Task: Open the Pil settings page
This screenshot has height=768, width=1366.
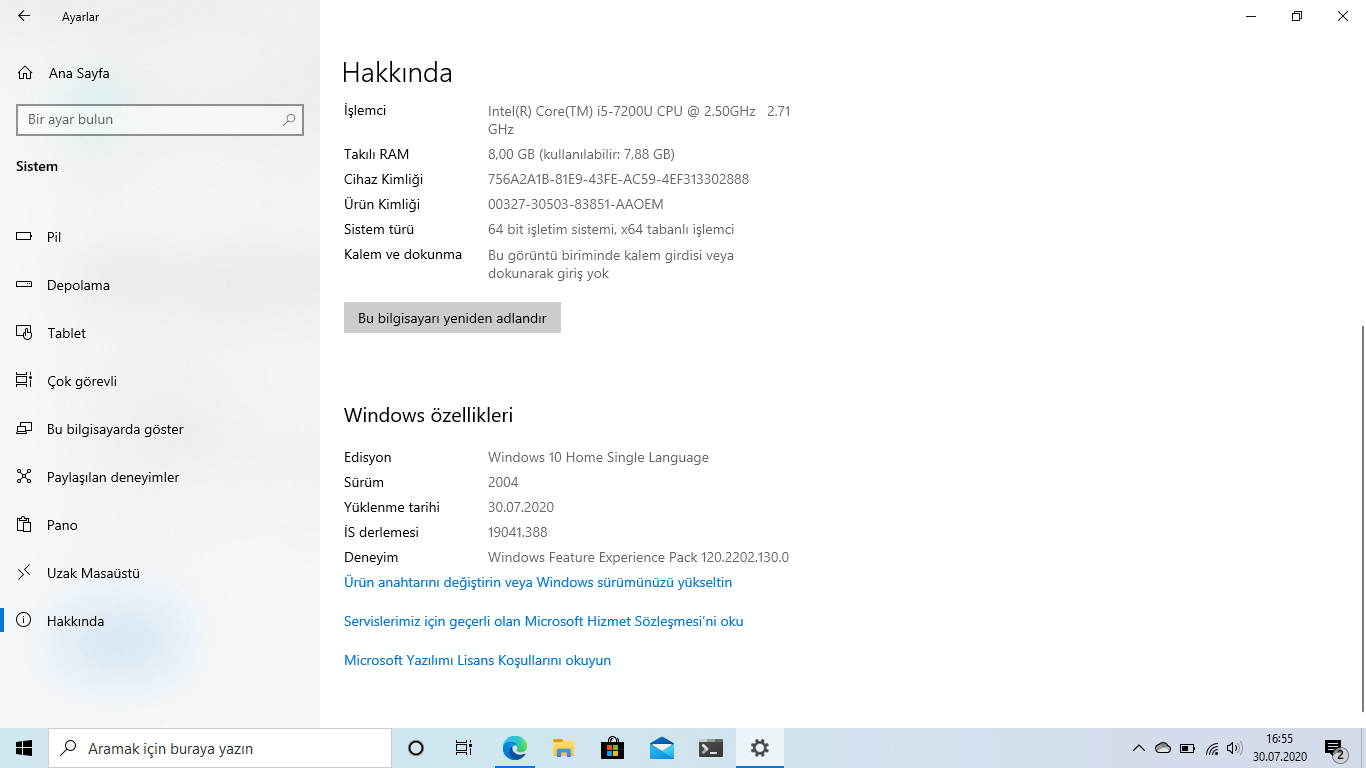Action: point(160,237)
